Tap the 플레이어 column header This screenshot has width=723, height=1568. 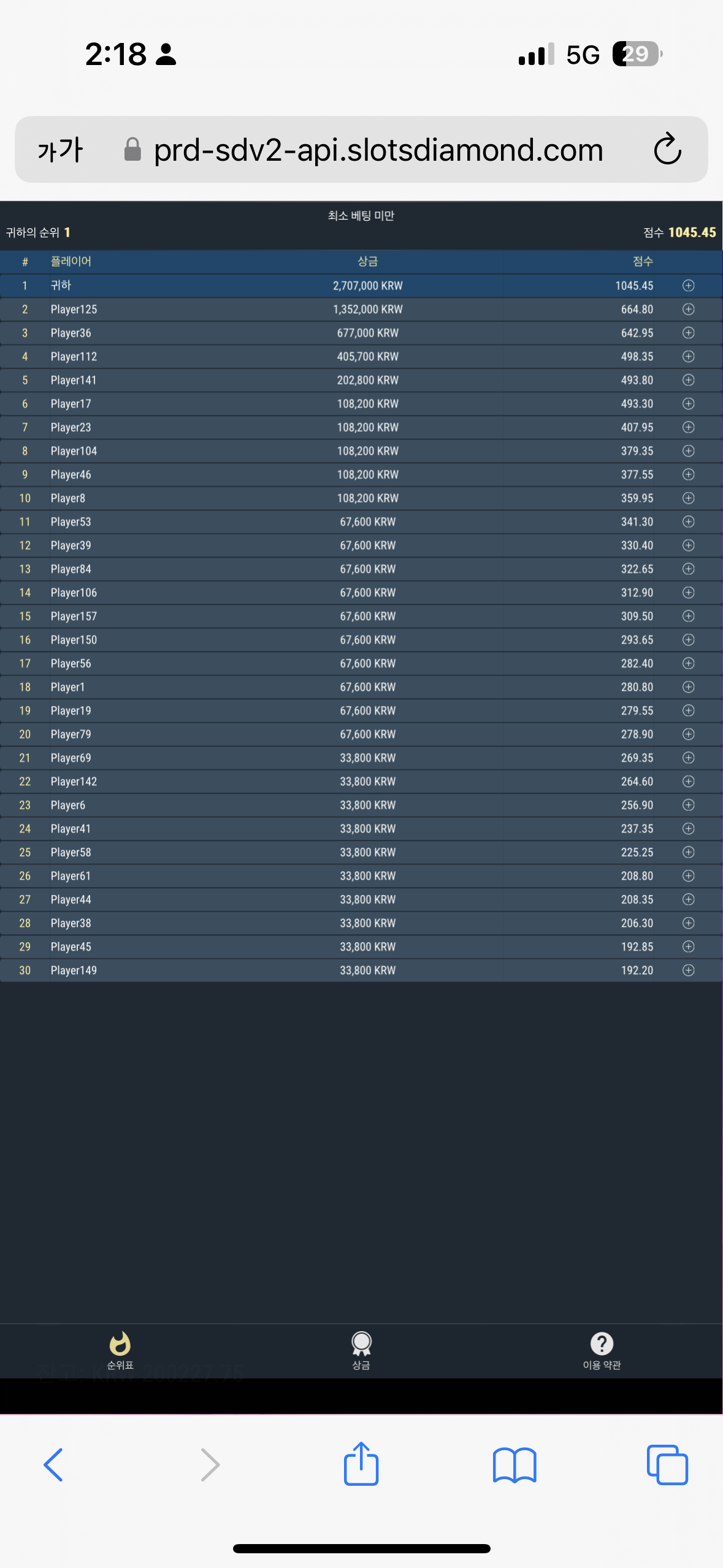71,261
